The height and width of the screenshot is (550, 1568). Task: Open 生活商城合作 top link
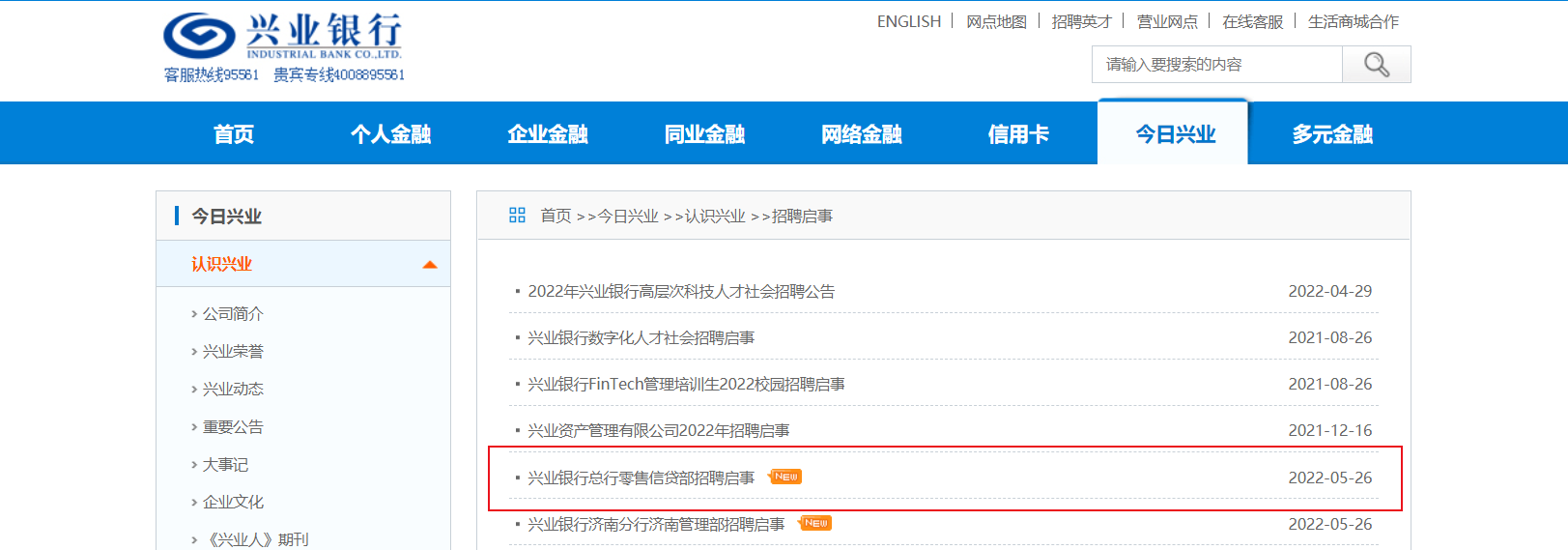pos(1353,21)
